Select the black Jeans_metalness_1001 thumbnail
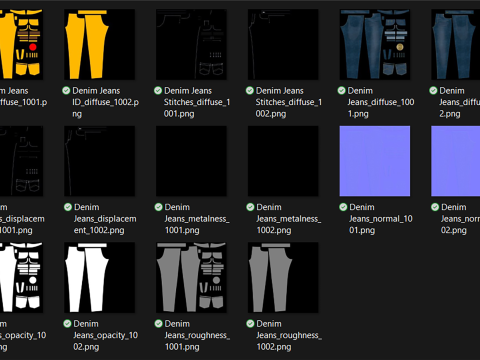The height and width of the screenshot is (360, 480). coord(191,161)
